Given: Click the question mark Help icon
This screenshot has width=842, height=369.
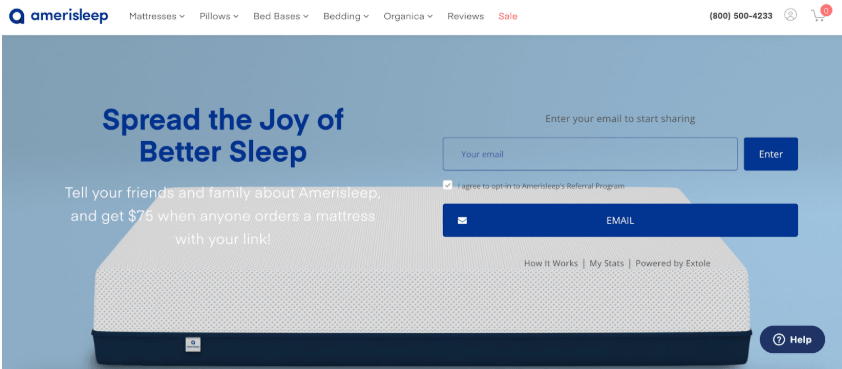Looking at the screenshot, I should click(779, 339).
